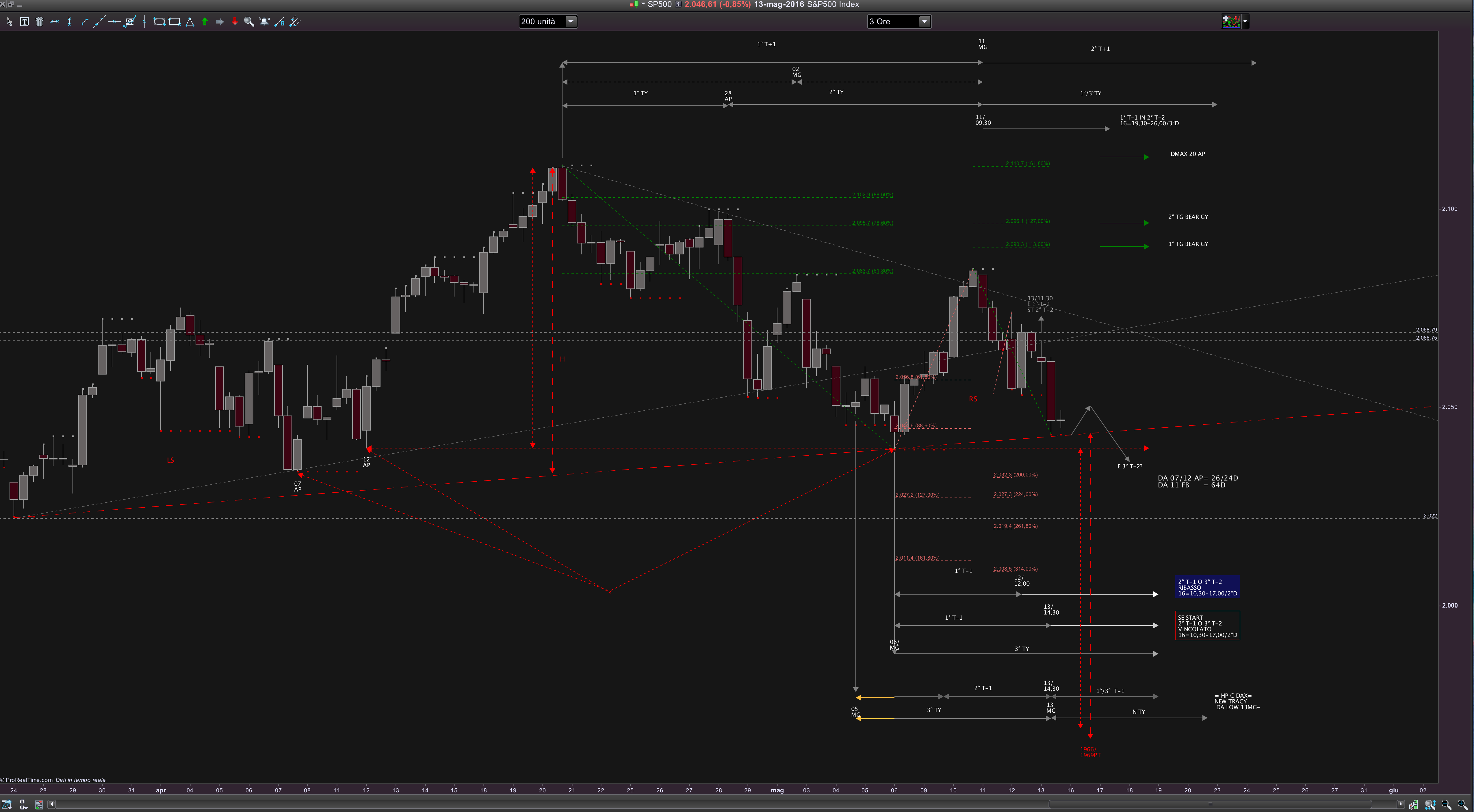Click the DMAX 20 AP label
This screenshot has width=1474, height=812.
point(1187,154)
